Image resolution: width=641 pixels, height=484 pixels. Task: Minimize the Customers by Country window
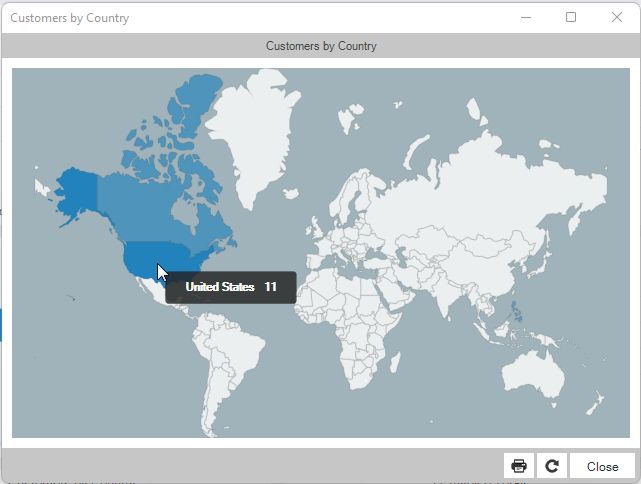(525, 17)
